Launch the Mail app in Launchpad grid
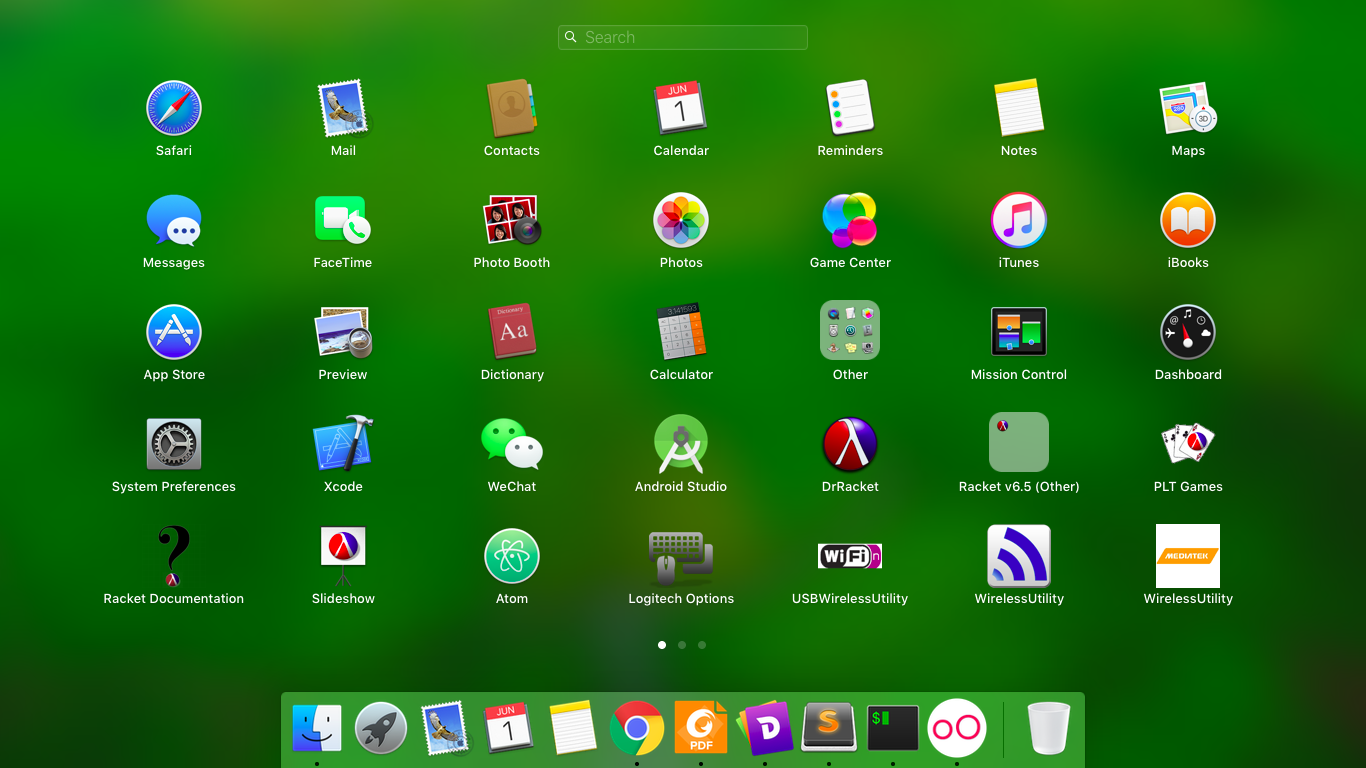 (x=343, y=108)
